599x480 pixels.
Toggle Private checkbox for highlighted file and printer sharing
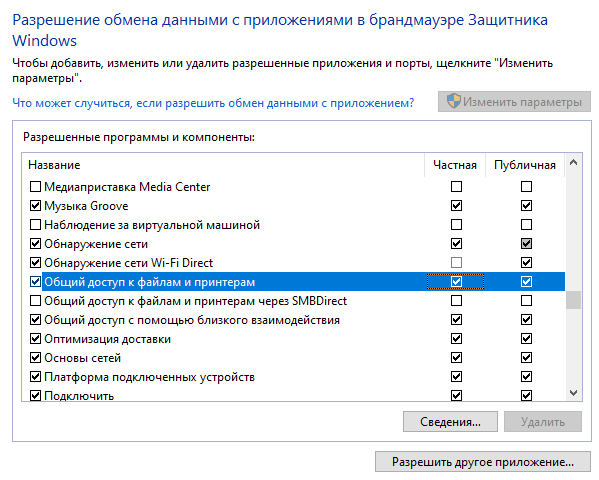(x=456, y=282)
